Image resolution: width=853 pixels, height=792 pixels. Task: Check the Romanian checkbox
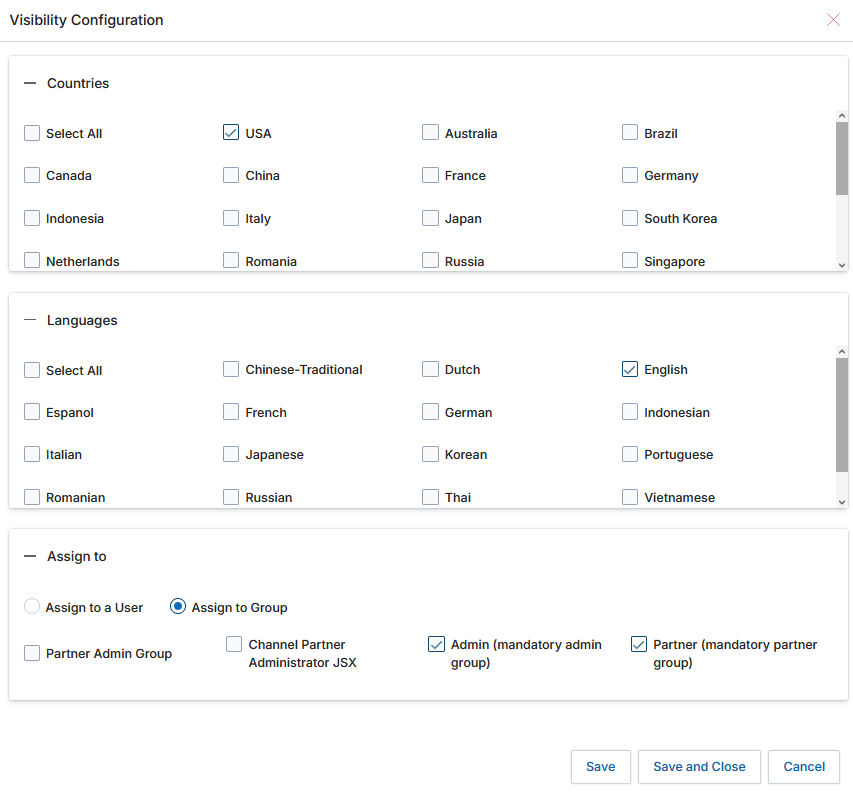pyautogui.click(x=32, y=497)
